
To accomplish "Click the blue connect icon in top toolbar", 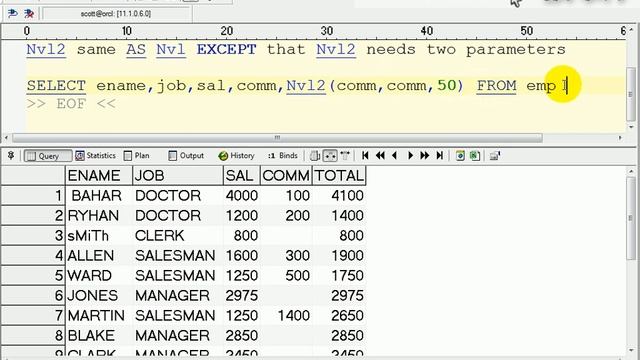I will point(13,14).
